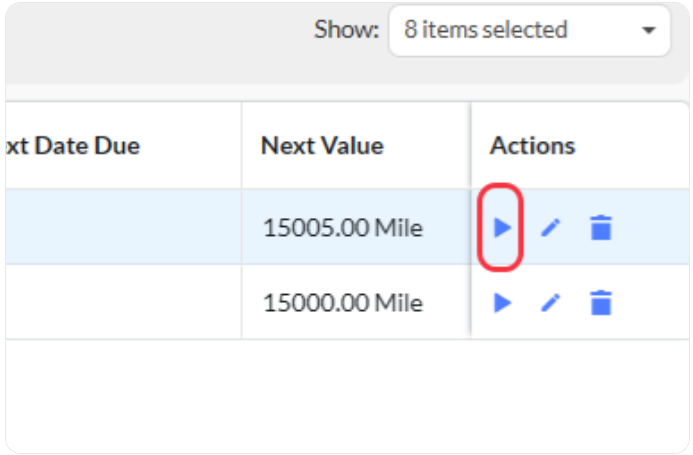
Task: Click empty Next Date Due cell in second row
Action: coord(120,301)
